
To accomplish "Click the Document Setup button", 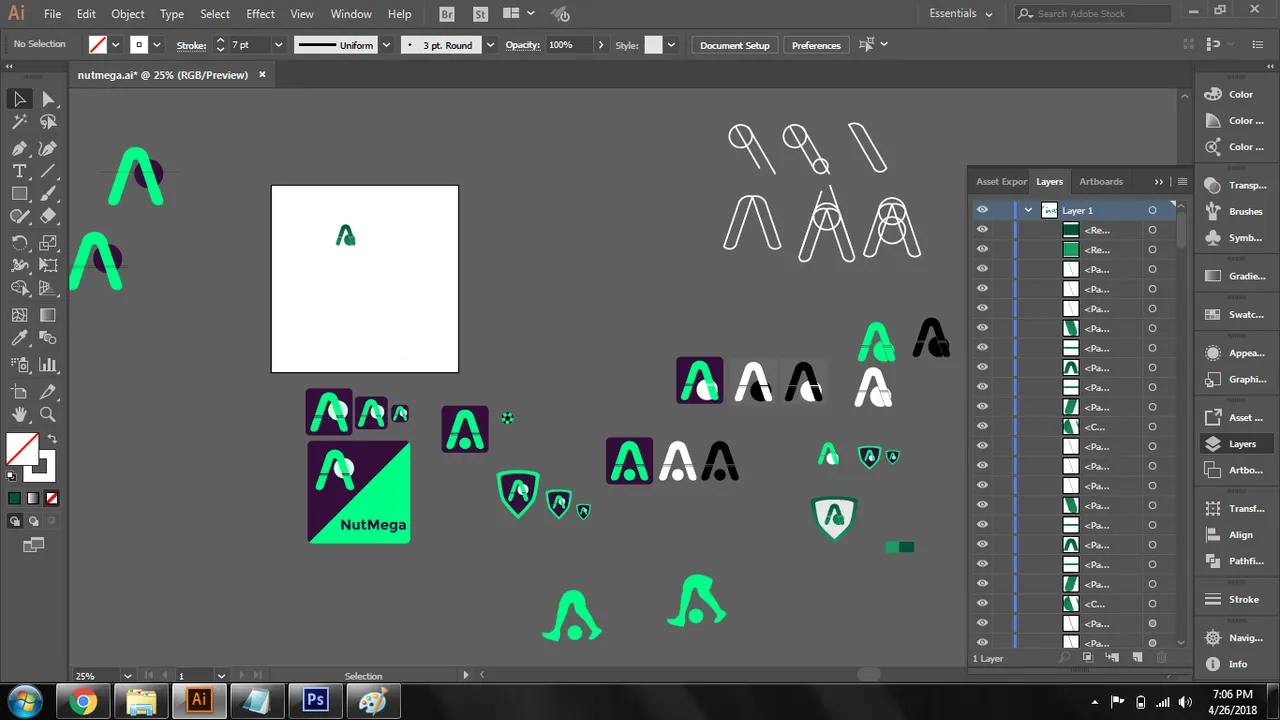I will [x=735, y=45].
